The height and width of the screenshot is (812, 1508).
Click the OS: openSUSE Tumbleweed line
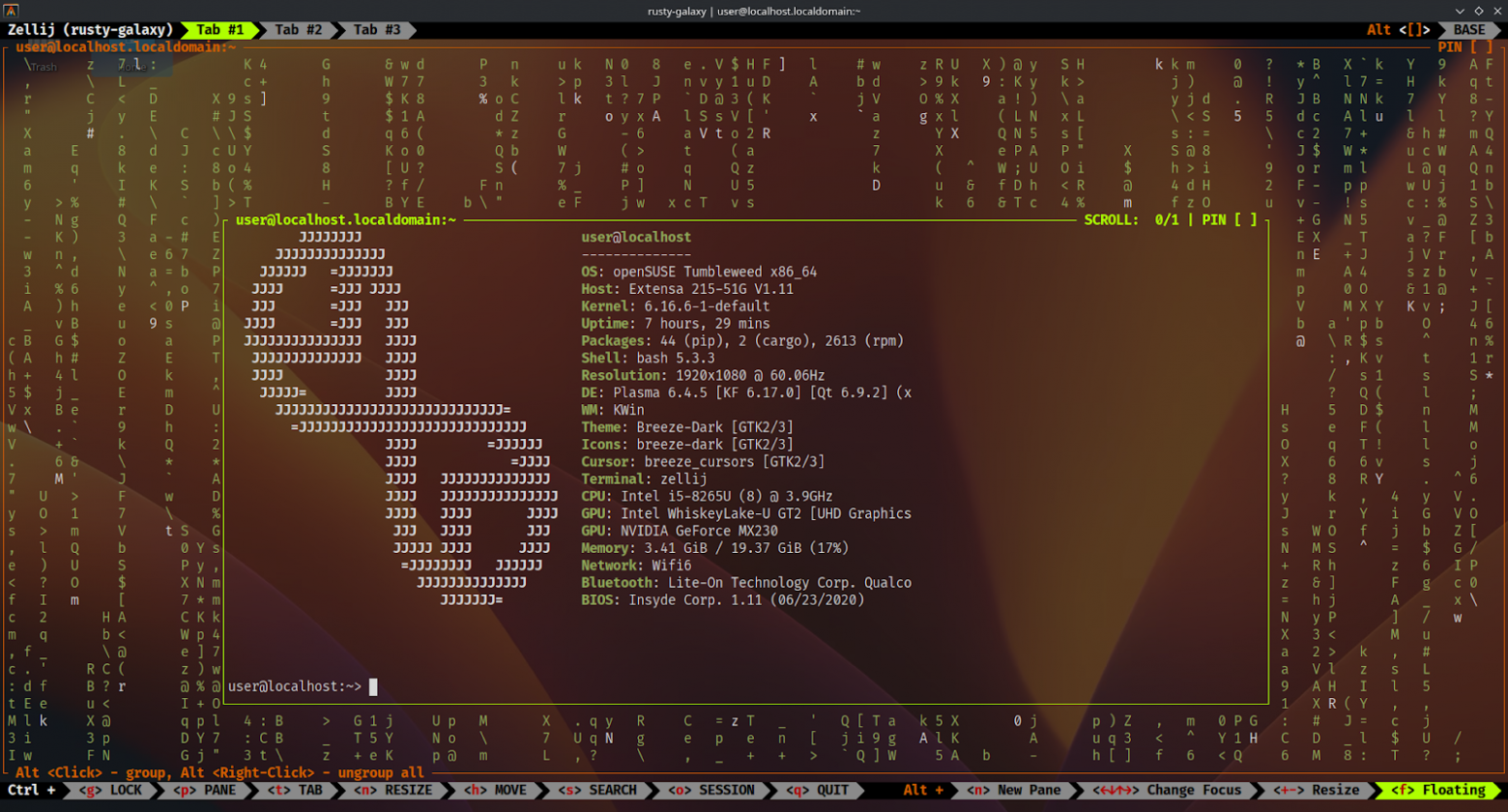tap(699, 272)
